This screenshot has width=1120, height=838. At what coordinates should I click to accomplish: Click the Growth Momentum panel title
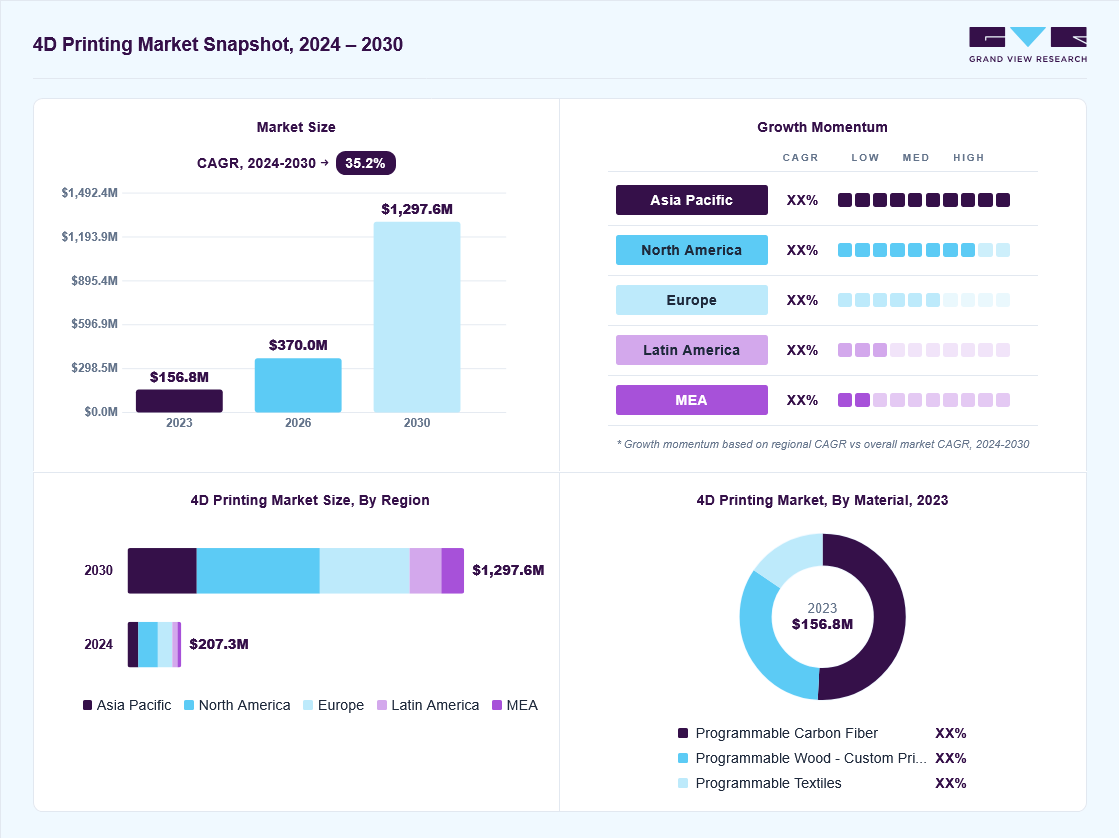tap(822, 127)
